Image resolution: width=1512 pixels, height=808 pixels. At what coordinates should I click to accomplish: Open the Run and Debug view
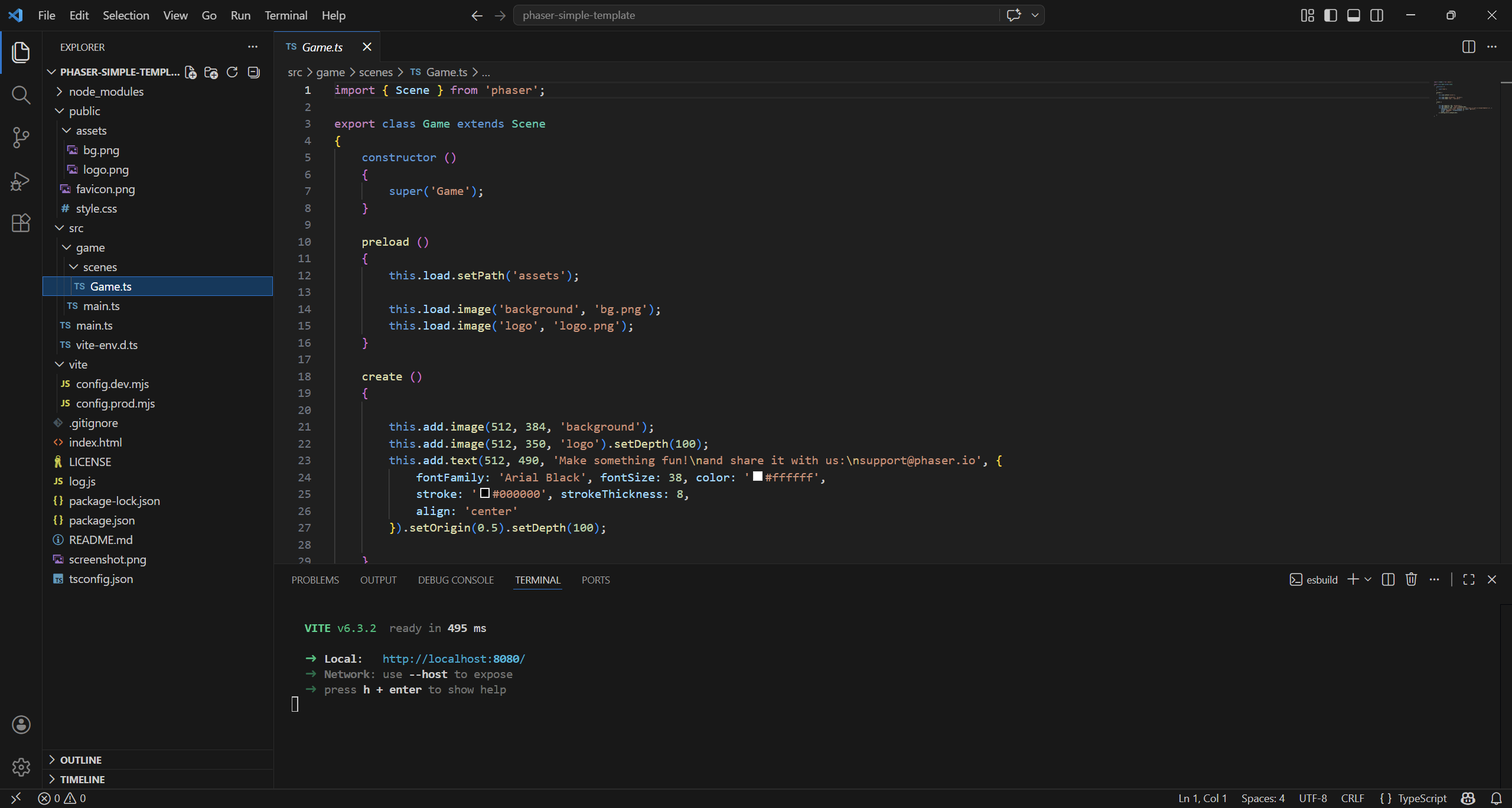21,181
